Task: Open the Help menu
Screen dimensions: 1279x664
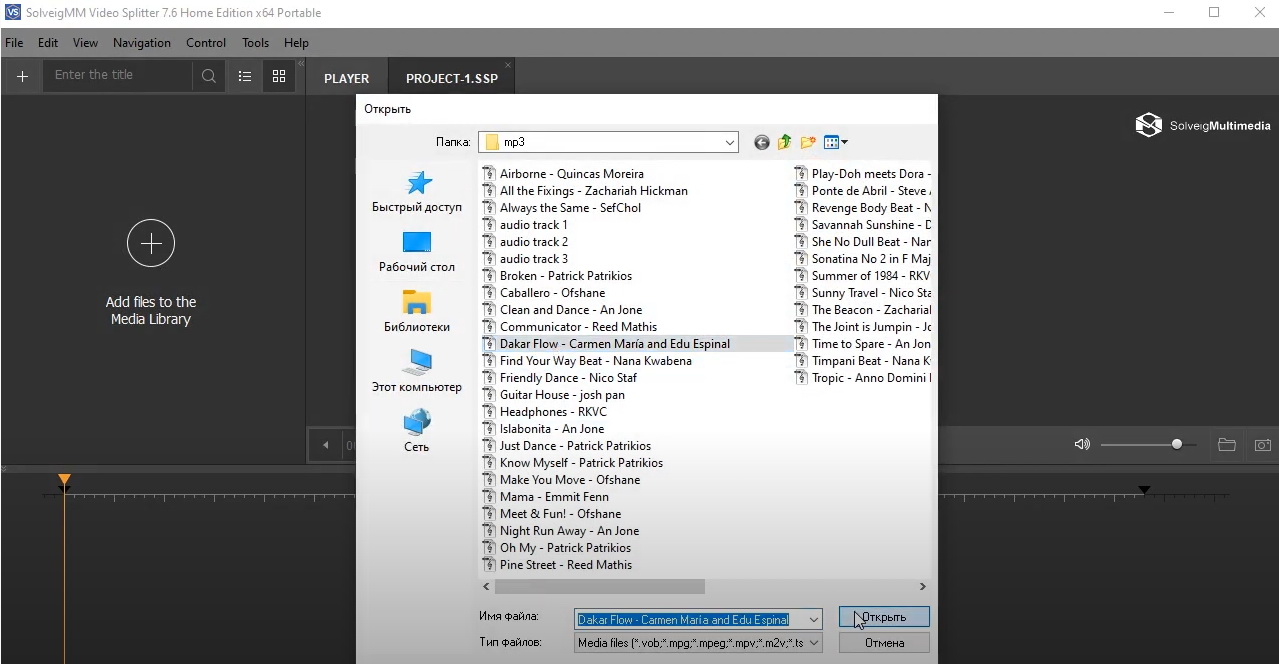Action: [296, 43]
